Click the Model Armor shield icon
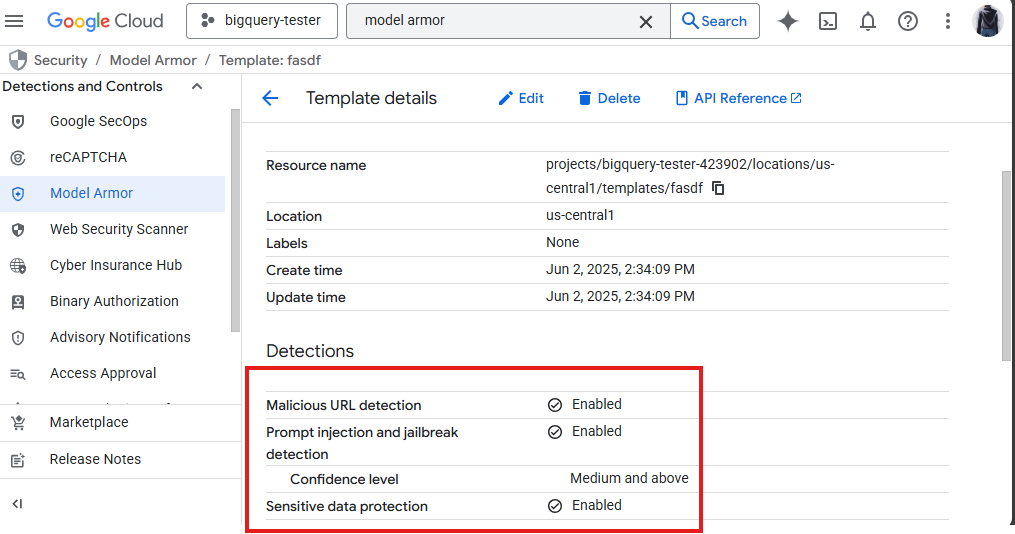Viewport: 1015px width, 534px height. (x=18, y=194)
